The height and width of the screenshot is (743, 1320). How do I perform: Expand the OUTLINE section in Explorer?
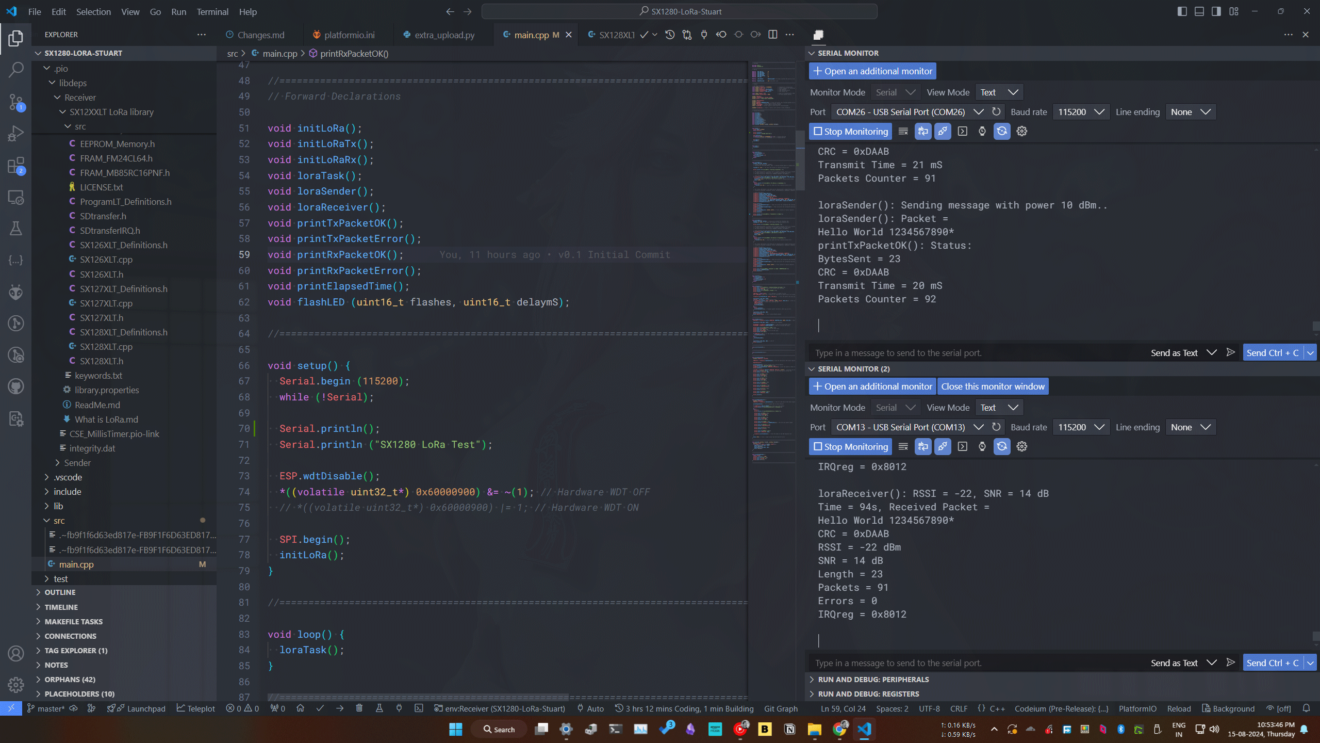tap(60, 592)
